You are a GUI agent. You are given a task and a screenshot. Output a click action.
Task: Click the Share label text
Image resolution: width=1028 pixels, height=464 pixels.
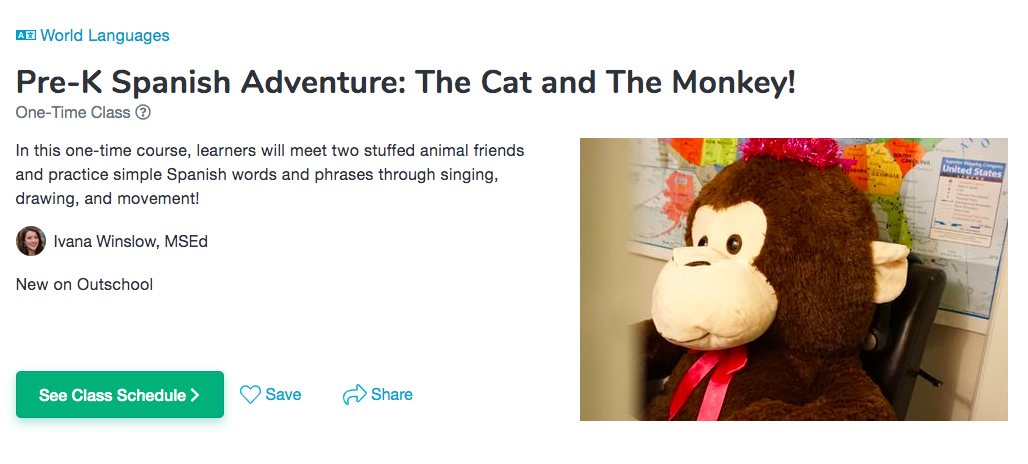point(392,395)
